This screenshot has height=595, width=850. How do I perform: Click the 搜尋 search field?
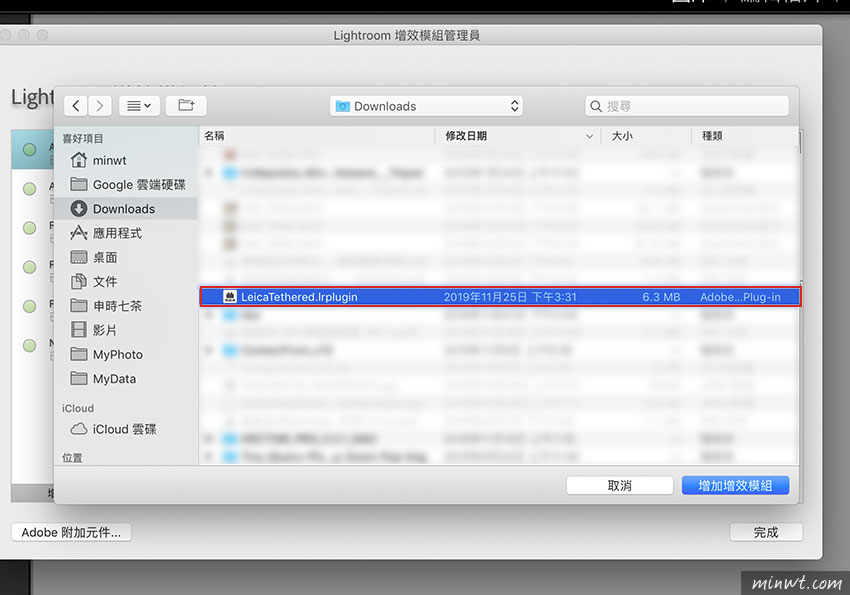pos(687,106)
